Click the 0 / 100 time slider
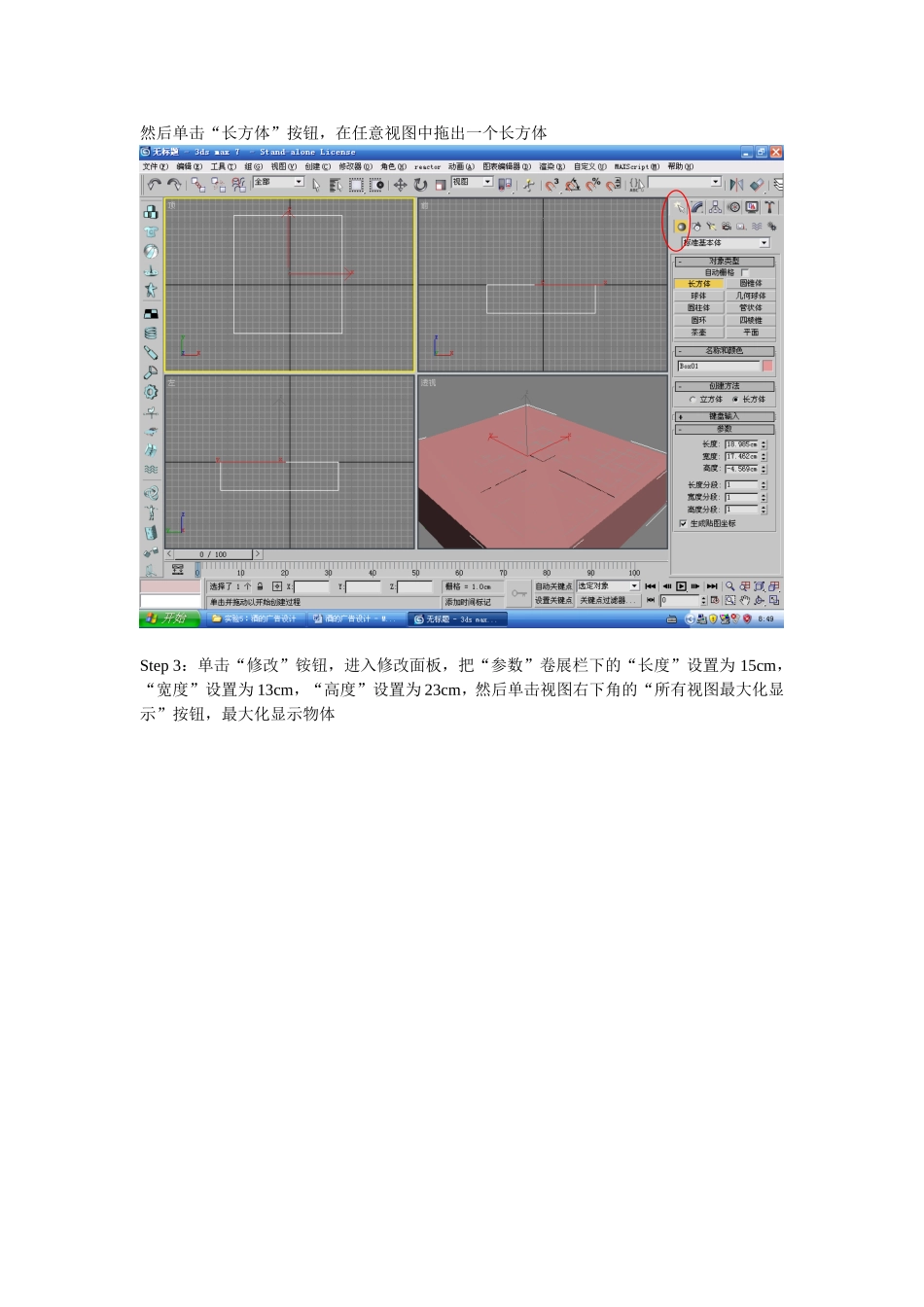 coord(213,554)
